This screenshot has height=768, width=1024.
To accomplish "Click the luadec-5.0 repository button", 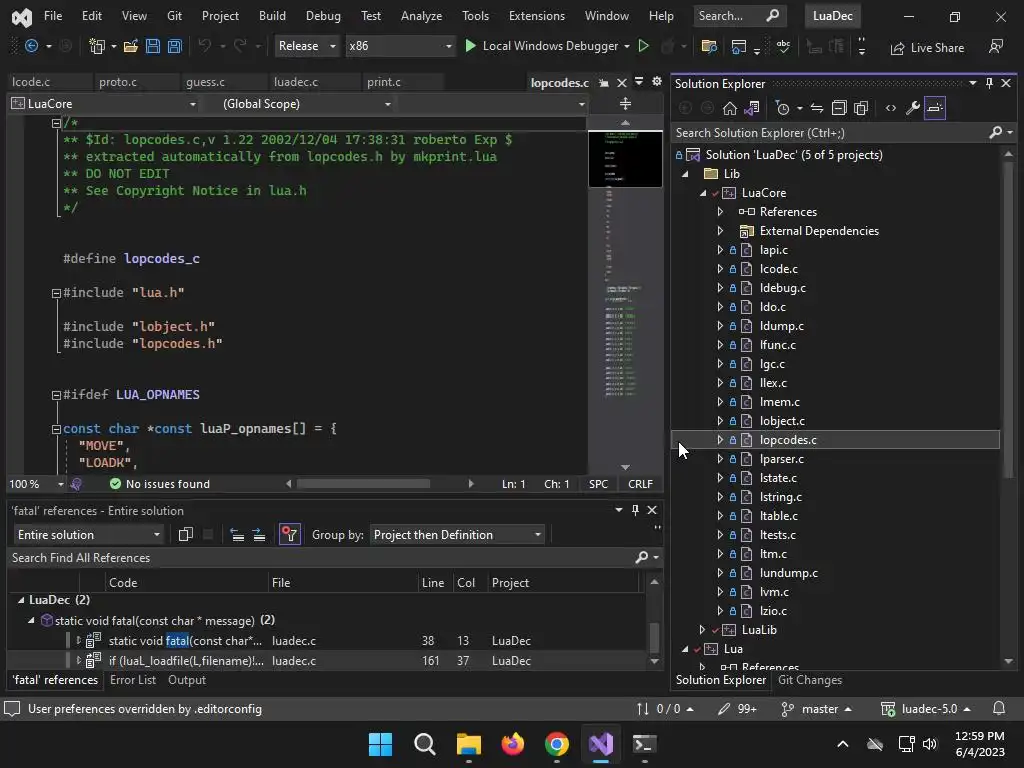I will click(925, 709).
